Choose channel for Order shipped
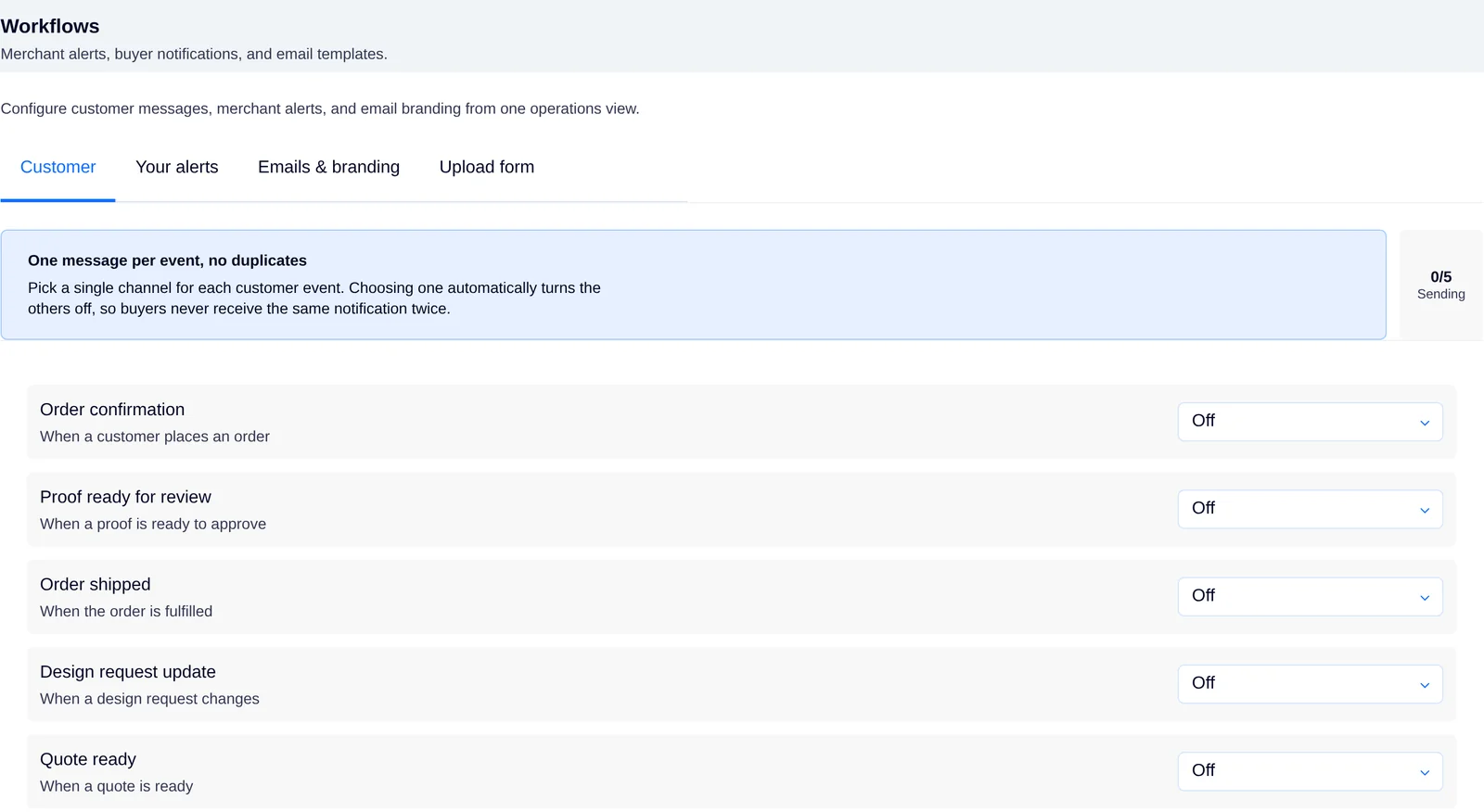Screen dimensions: 1484x812 coord(1310,596)
